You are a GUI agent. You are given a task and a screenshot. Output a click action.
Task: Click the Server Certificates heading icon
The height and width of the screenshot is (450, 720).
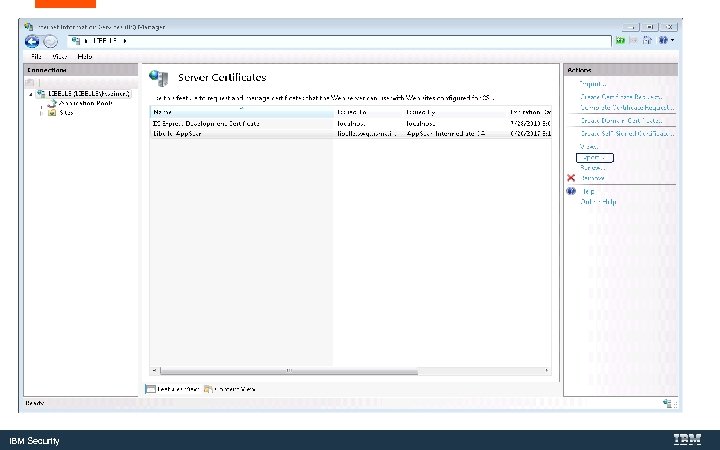tap(159, 78)
